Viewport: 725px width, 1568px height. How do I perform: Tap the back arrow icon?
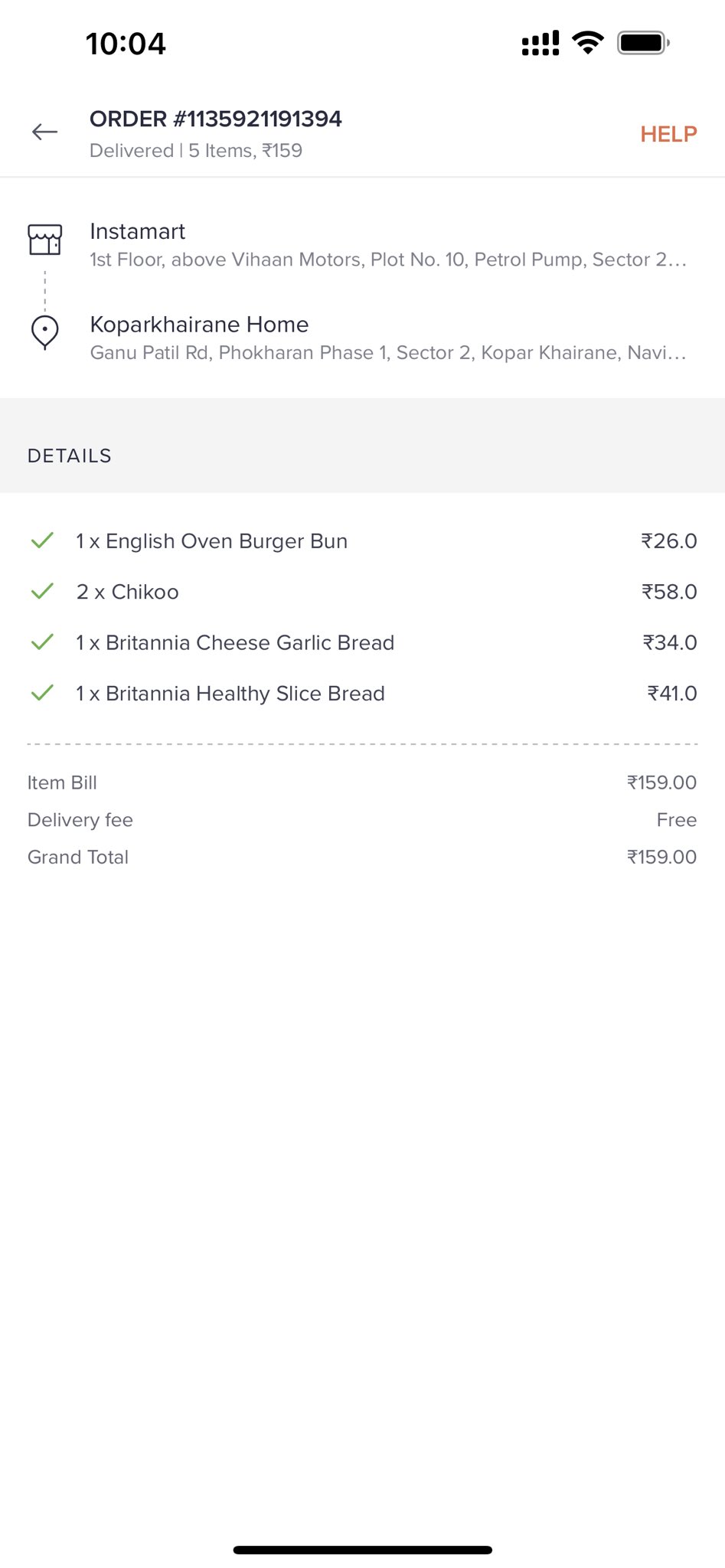44,132
